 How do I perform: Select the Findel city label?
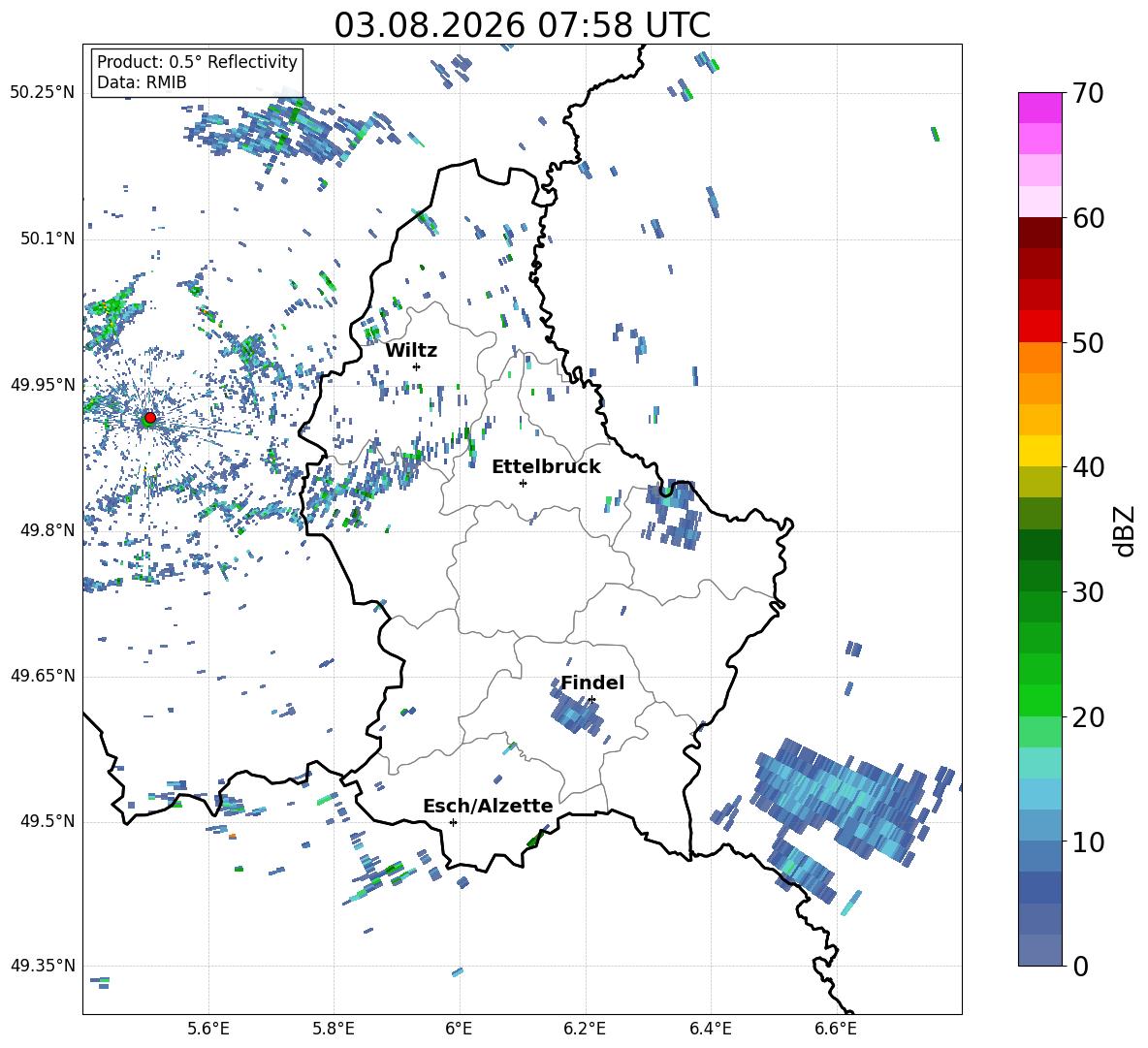(x=592, y=683)
